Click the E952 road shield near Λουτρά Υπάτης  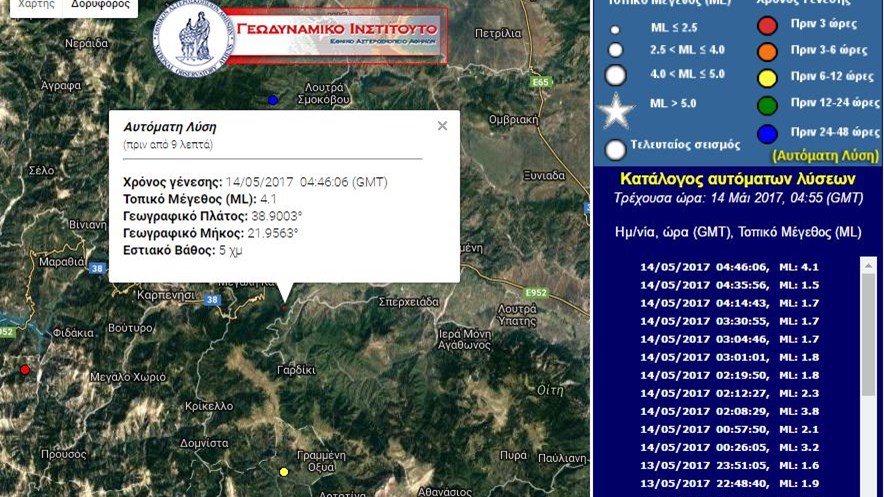[x=536, y=292]
